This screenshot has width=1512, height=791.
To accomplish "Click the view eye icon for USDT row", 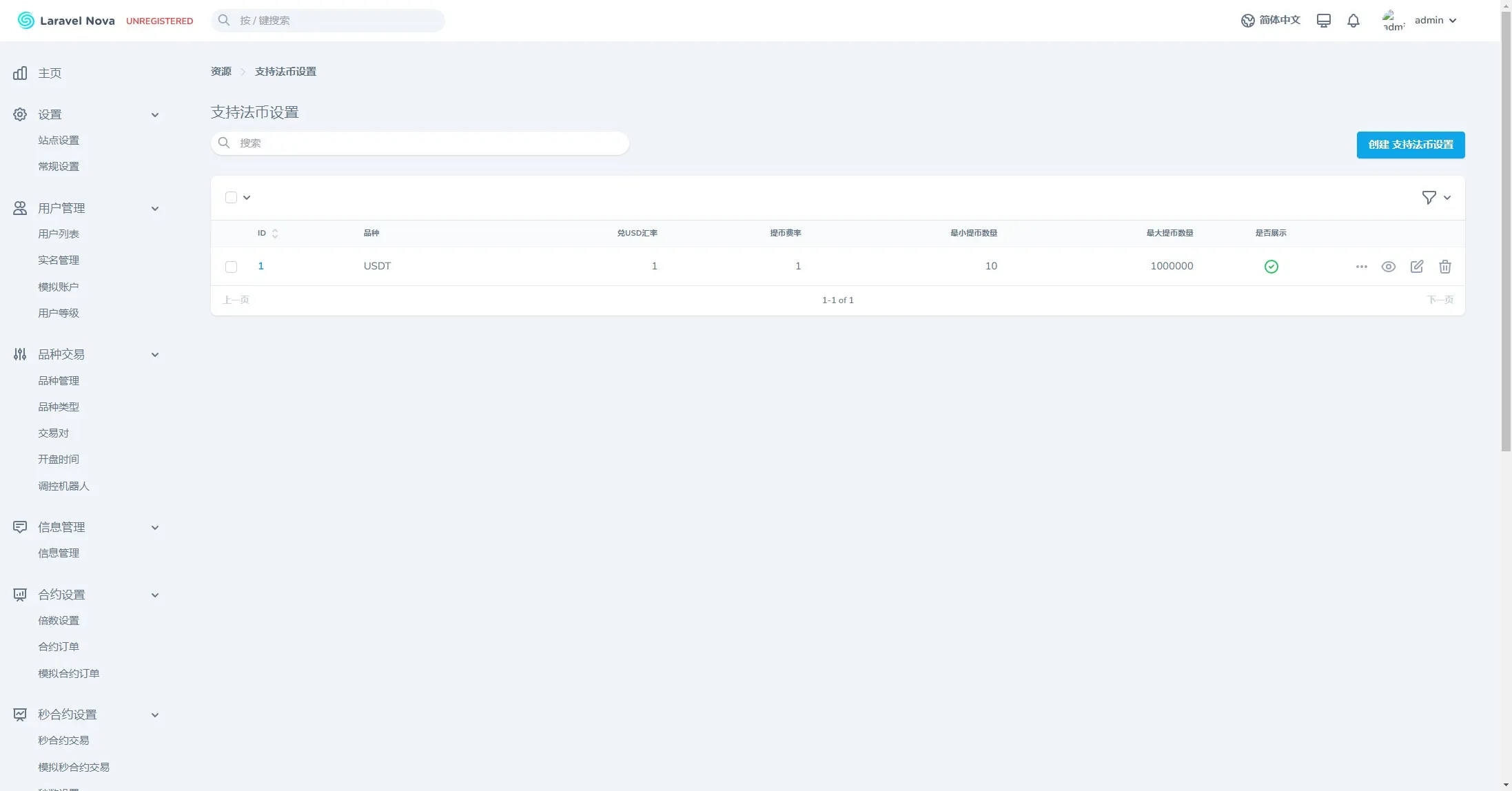I will (1388, 267).
